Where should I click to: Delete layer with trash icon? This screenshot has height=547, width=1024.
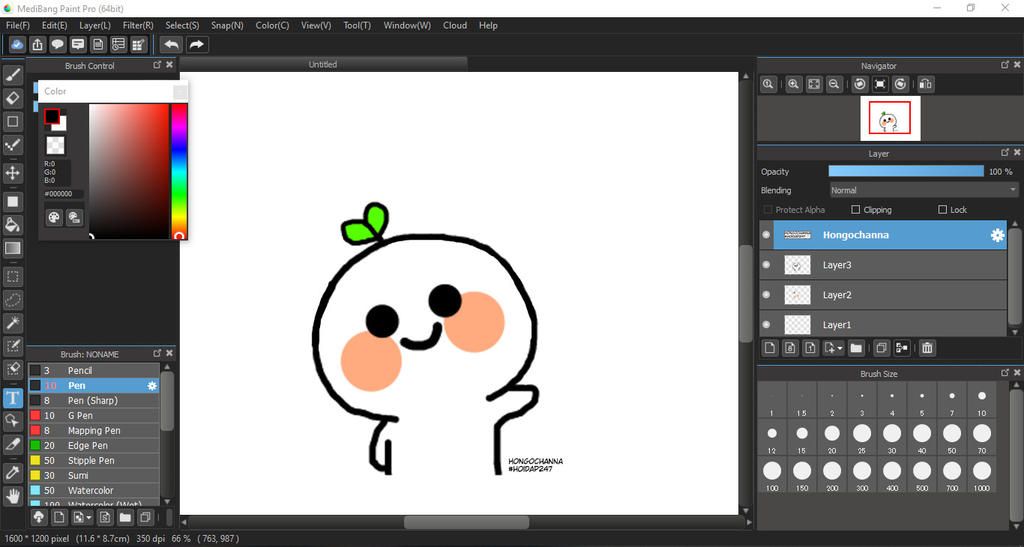tap(927, 349)
